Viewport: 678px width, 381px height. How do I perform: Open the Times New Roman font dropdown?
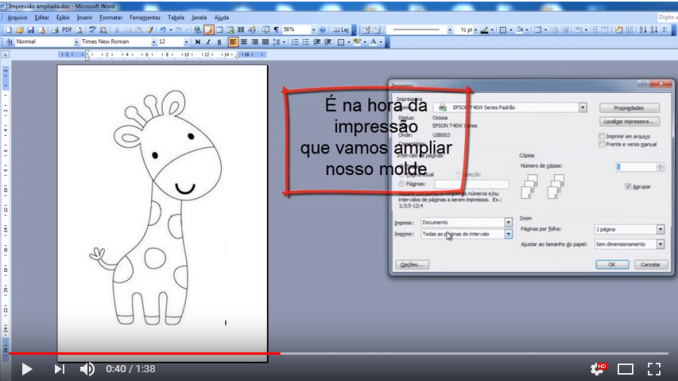[x=154, y=42]
